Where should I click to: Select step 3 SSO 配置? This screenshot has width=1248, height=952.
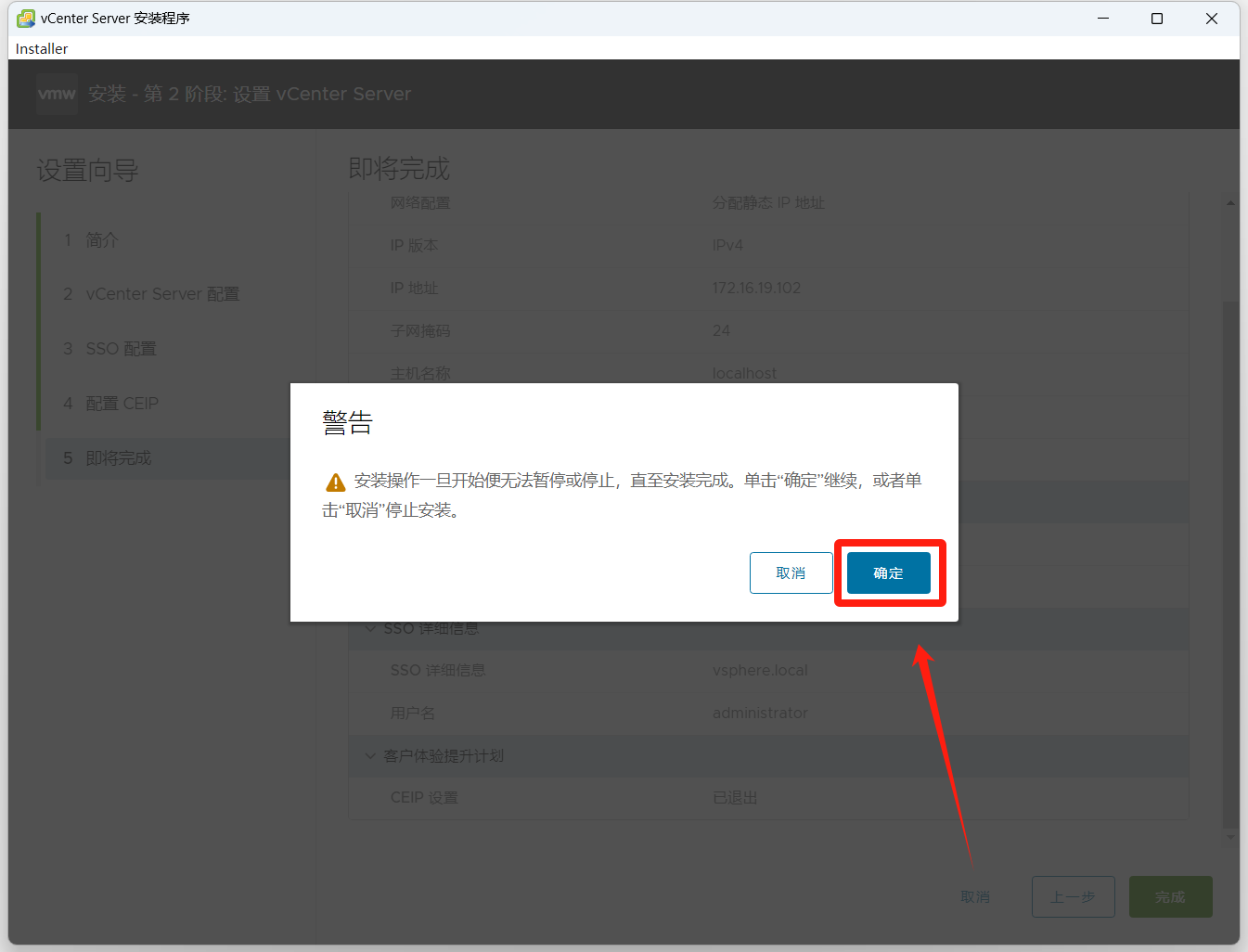pos(121,349)
